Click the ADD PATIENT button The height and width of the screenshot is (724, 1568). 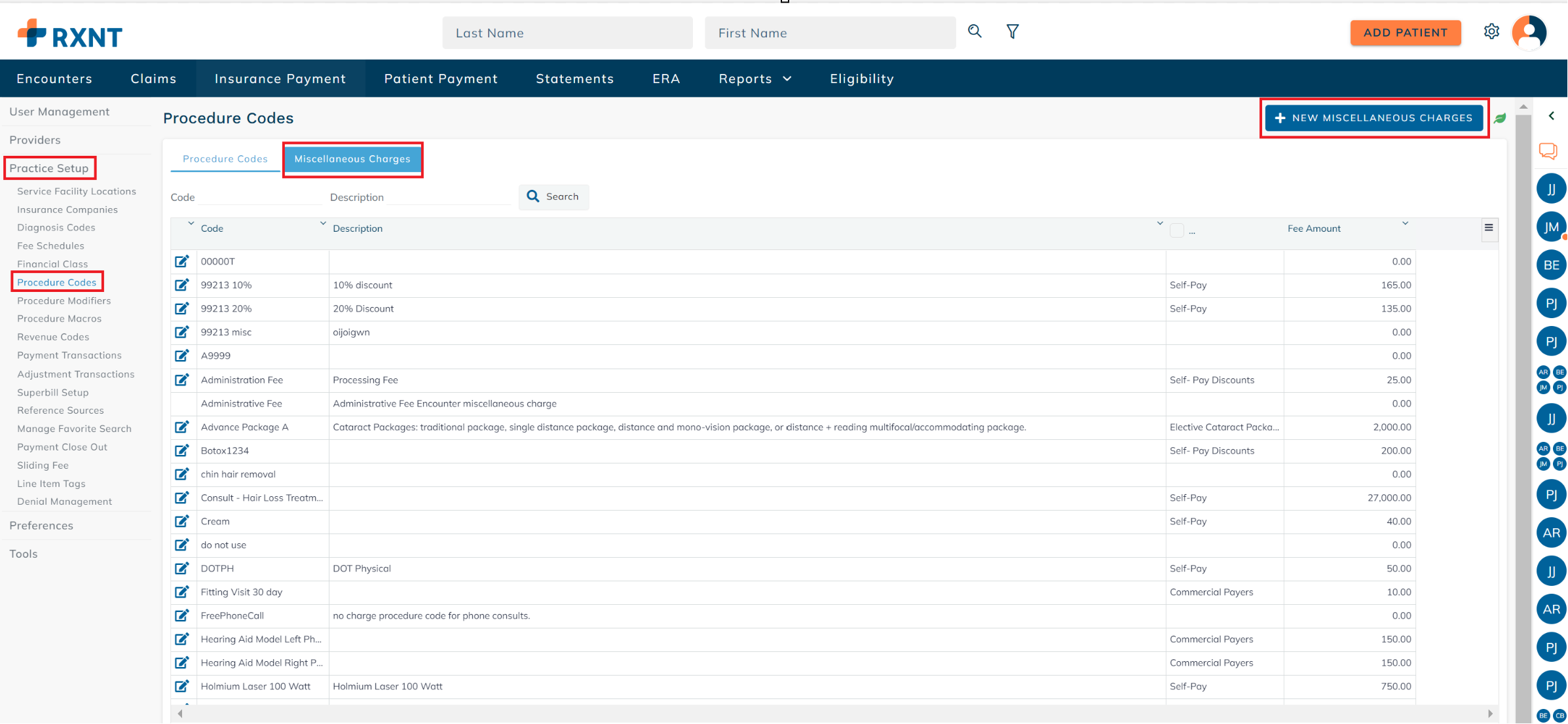point(1406,33)
